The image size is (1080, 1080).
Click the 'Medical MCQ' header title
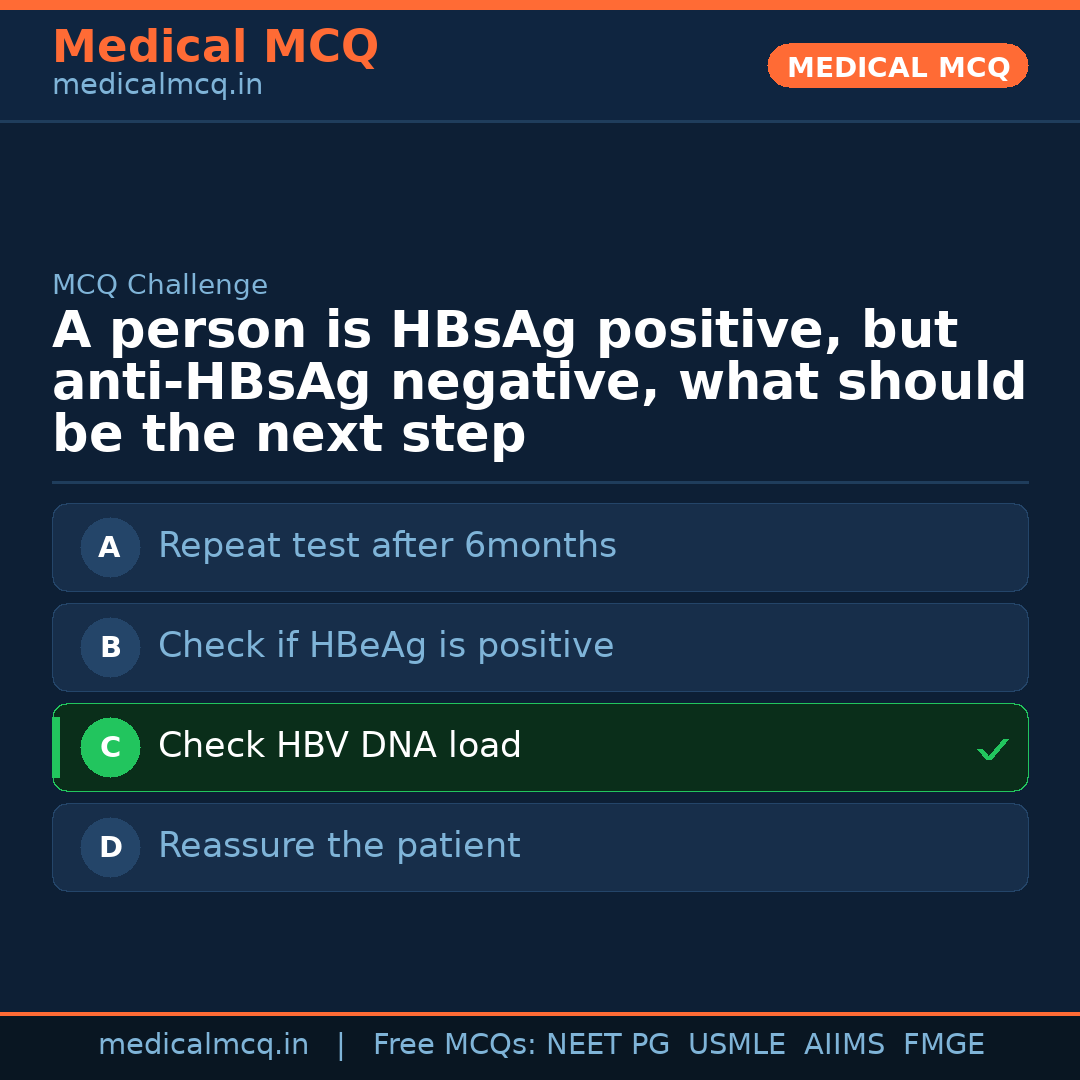pos(215,47)
